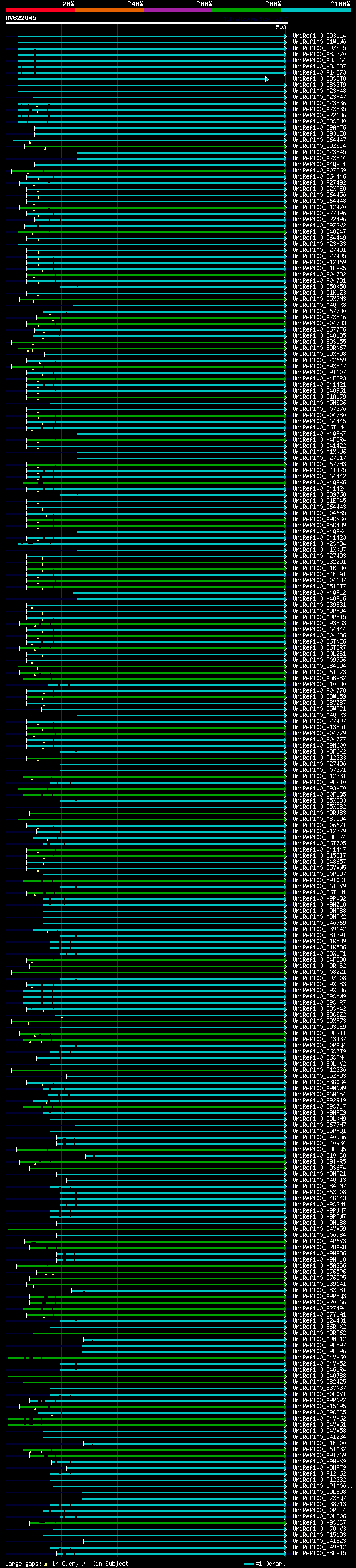Open hit UniRef100_Q1WLW0

(319, 42)
